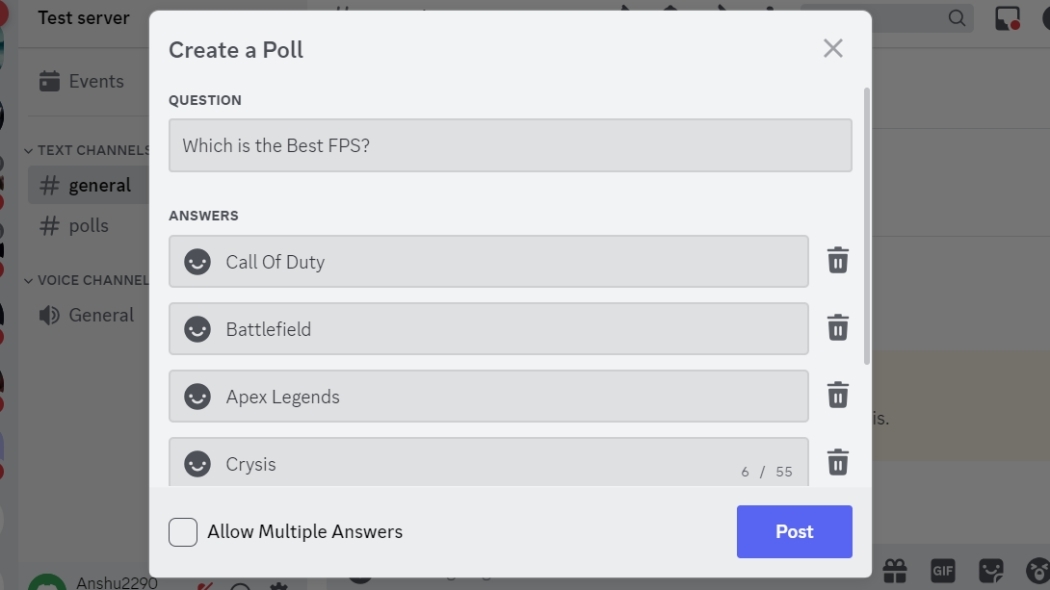Viewport: 1050px width, 590px height.
Task: Open the Test server dropdown
Action: [x=83, y=17]
